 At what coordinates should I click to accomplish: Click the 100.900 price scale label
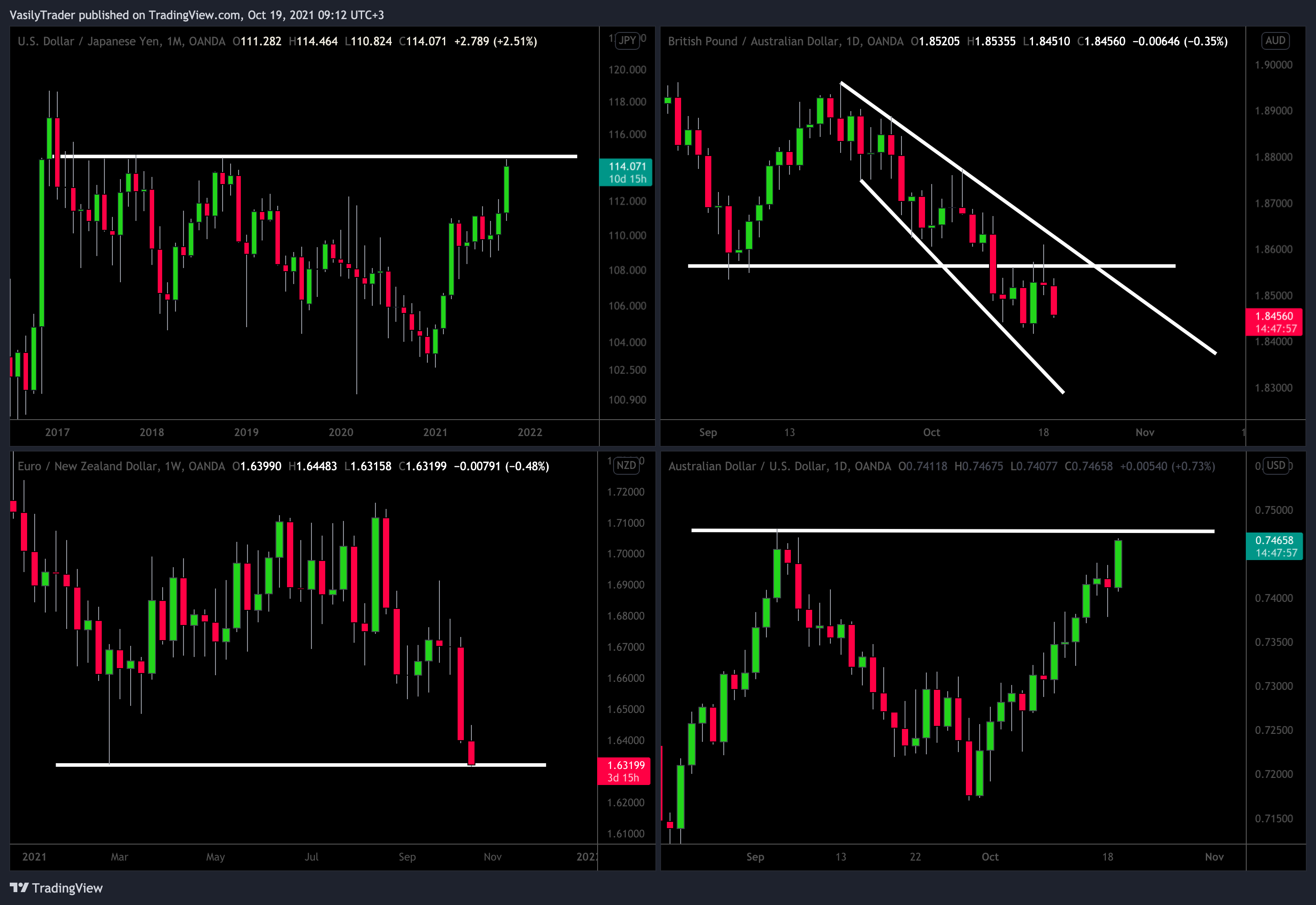pos(627,400)
